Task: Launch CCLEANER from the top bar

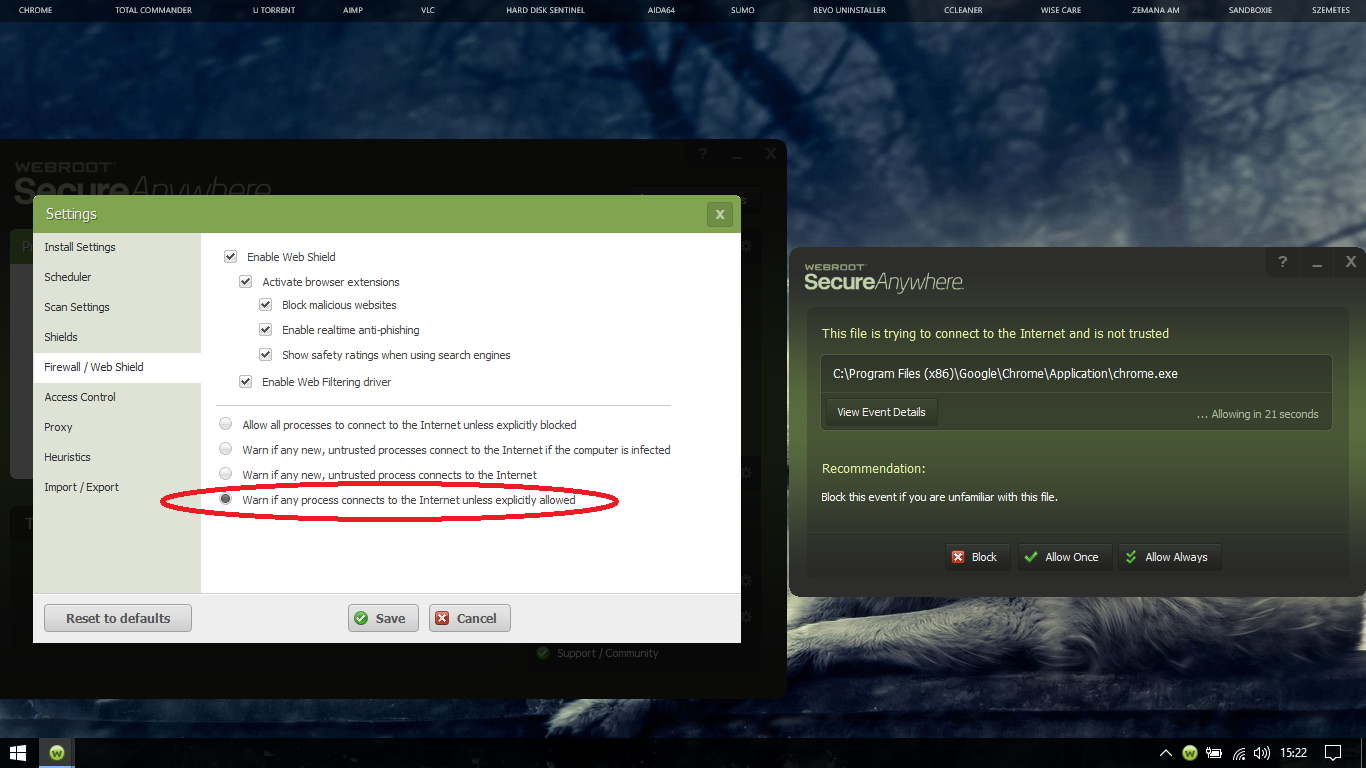Action: (x=963, y=10)
